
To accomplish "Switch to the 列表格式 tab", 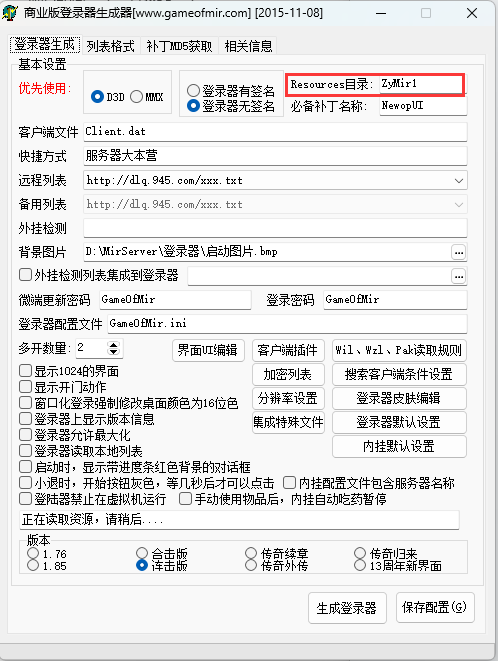I will click(x=110, y=46).
